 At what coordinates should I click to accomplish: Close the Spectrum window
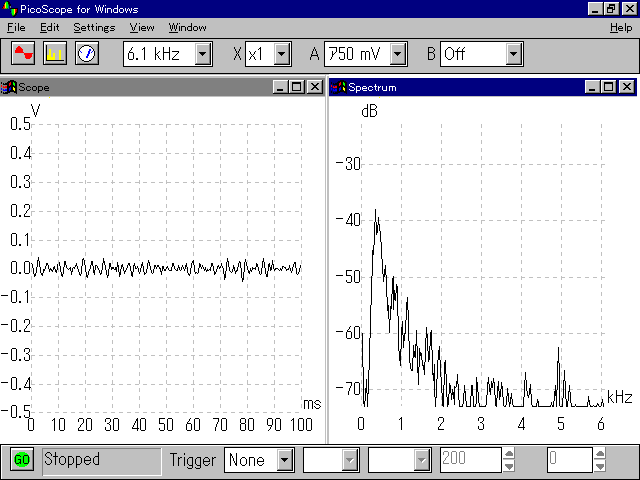(627, 87)
